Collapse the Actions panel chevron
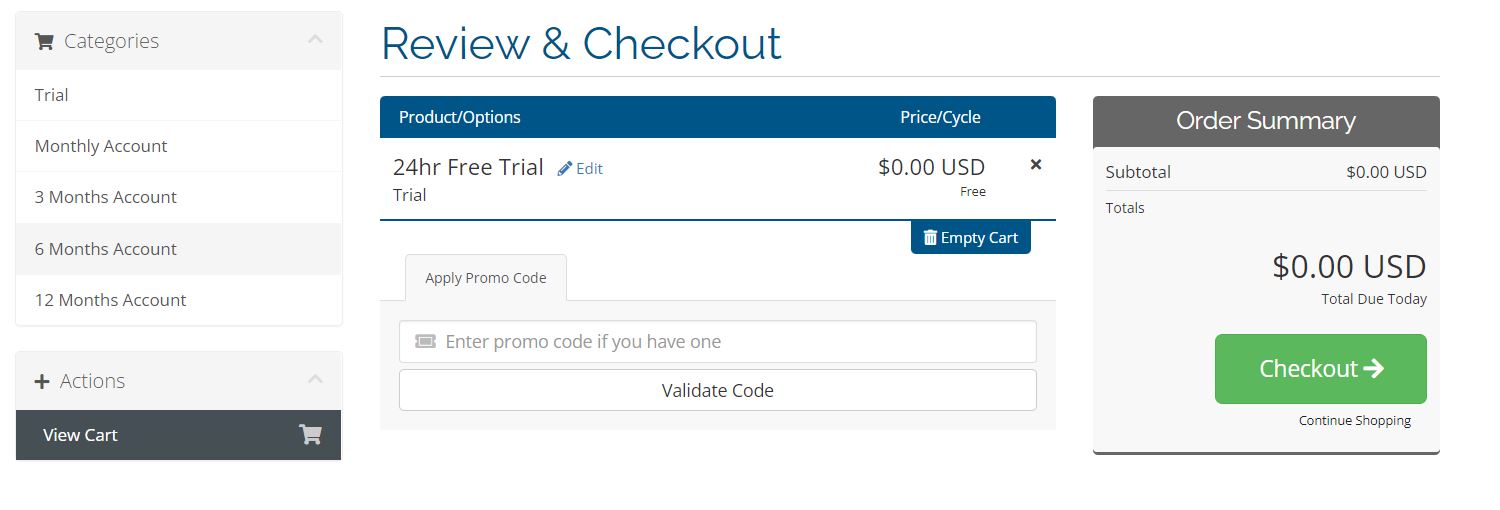The image size is (1500, 510). pyautogui.click(x=315, y=380)
